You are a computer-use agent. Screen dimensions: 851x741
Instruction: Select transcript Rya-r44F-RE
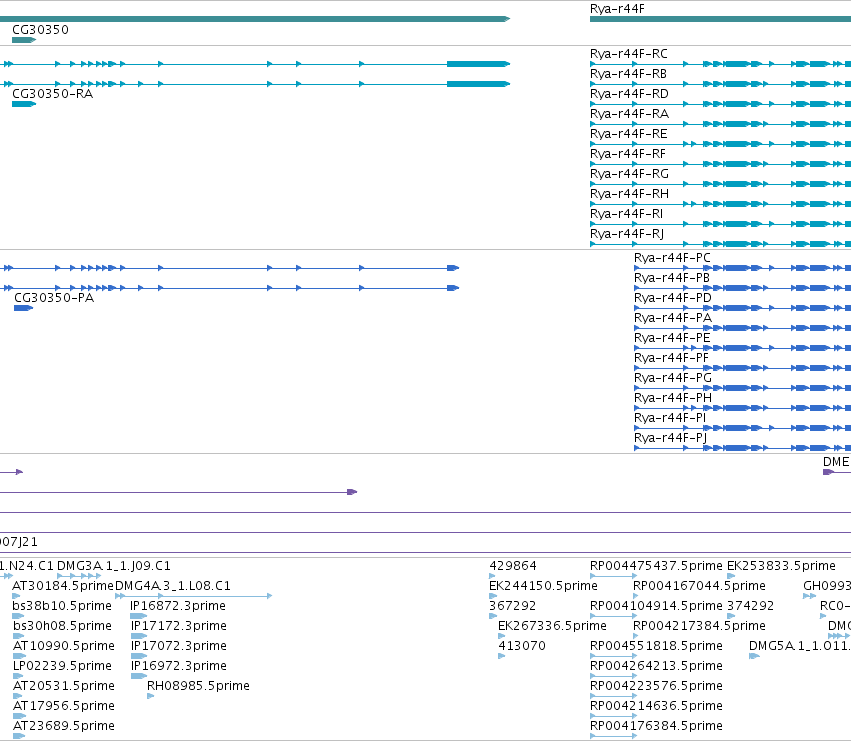(628, 134)
